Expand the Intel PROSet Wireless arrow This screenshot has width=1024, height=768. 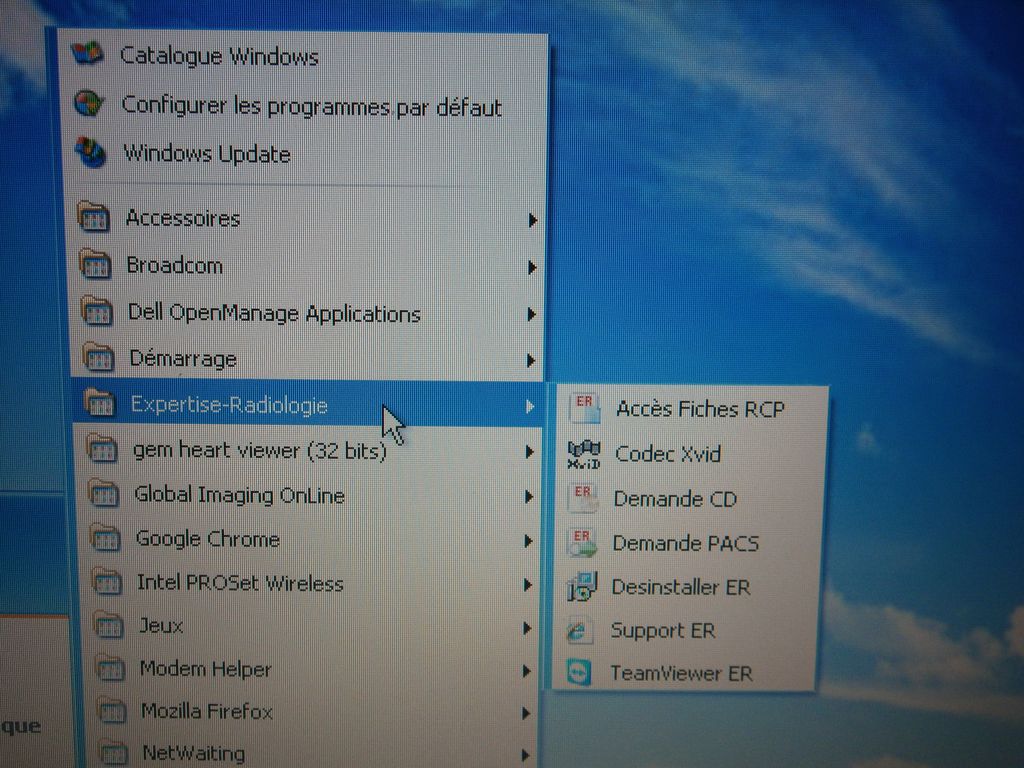[528, 585]
